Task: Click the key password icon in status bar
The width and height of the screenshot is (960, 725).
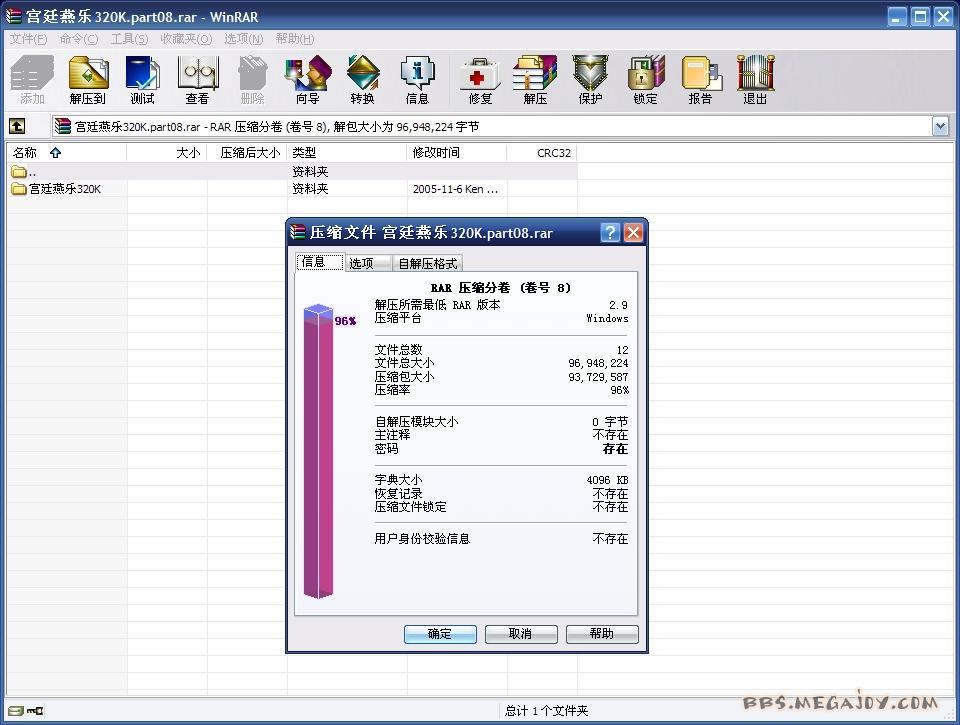Action: (x=35, y=711)
